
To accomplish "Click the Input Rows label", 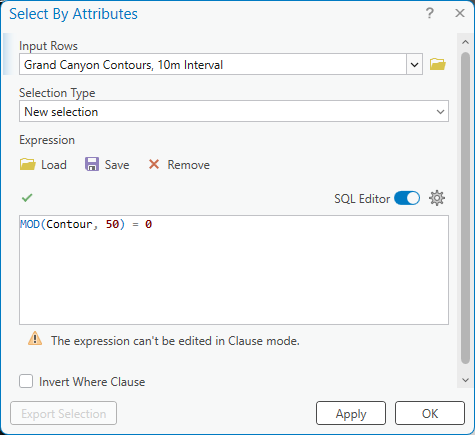I will [x=48, y=46].
